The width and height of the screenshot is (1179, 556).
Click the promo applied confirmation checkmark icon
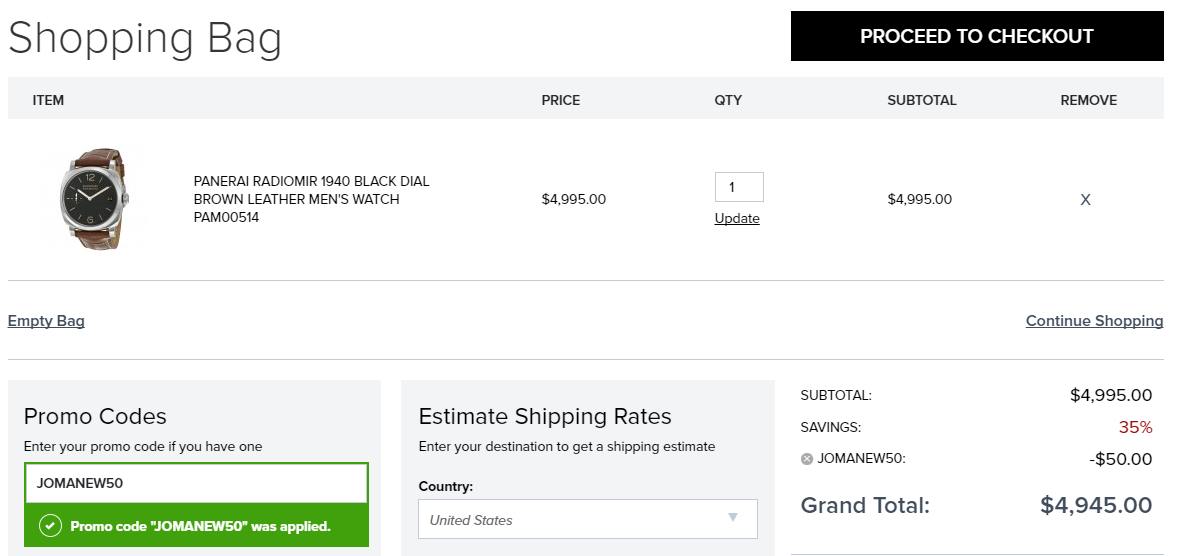coord(50,526)
